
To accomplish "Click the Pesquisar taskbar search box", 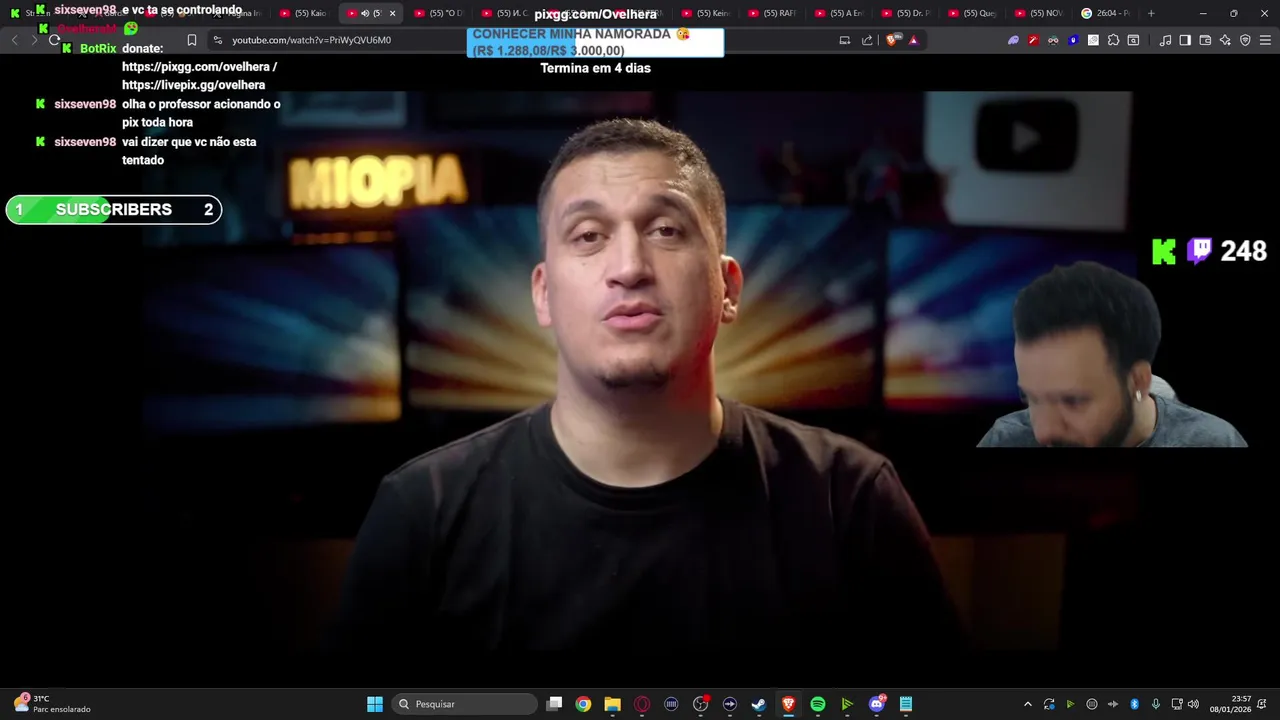I will tap(465, 704).
